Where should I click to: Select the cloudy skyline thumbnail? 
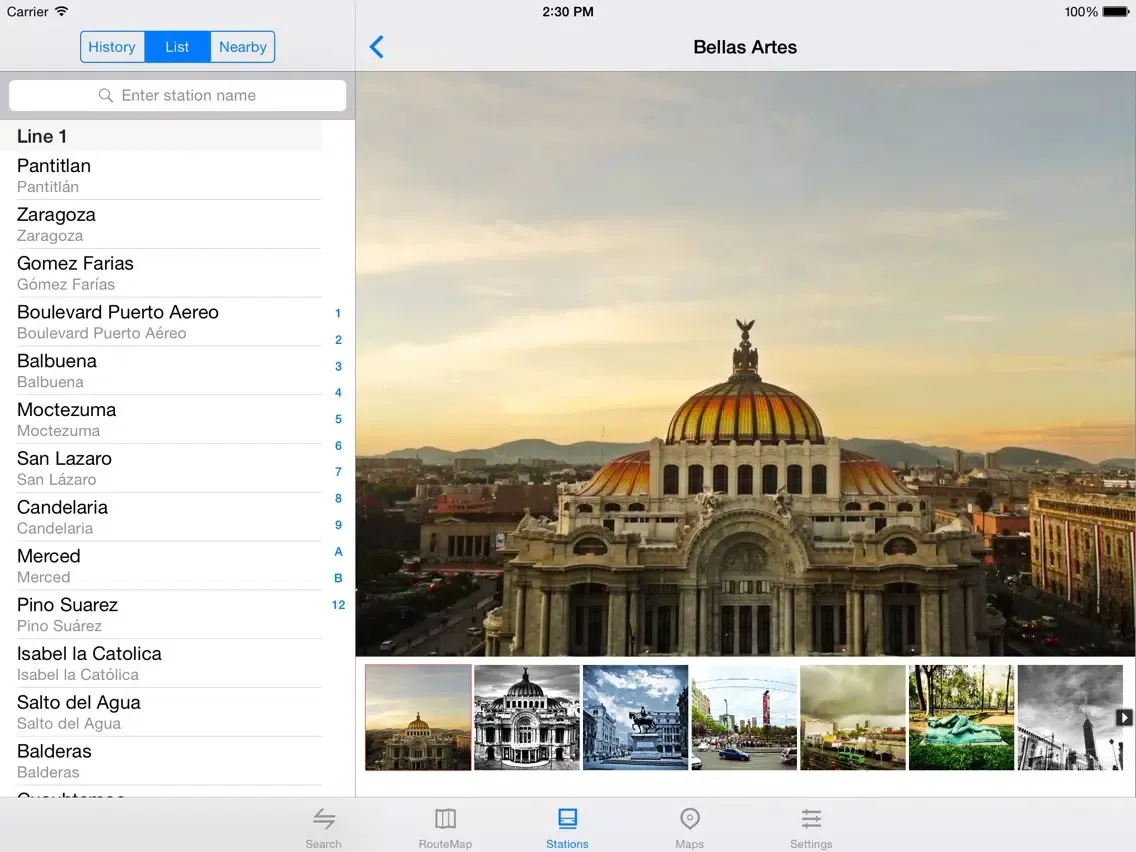pyautogui.click(x=853, y=717)
